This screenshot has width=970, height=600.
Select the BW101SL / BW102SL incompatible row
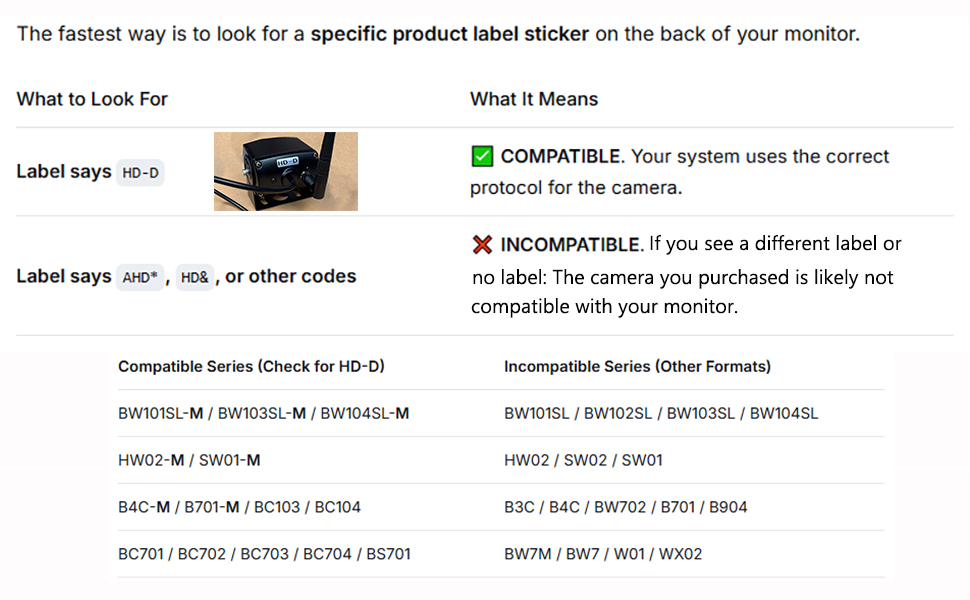click(x=661, y=413)
